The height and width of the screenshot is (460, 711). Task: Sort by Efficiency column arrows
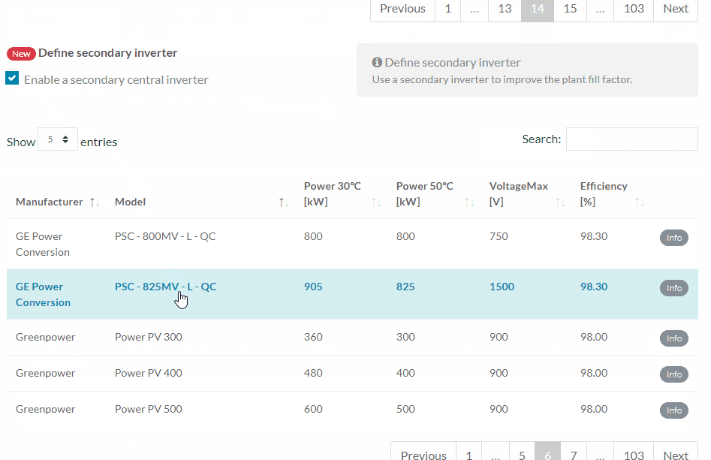tap(639, 202)
